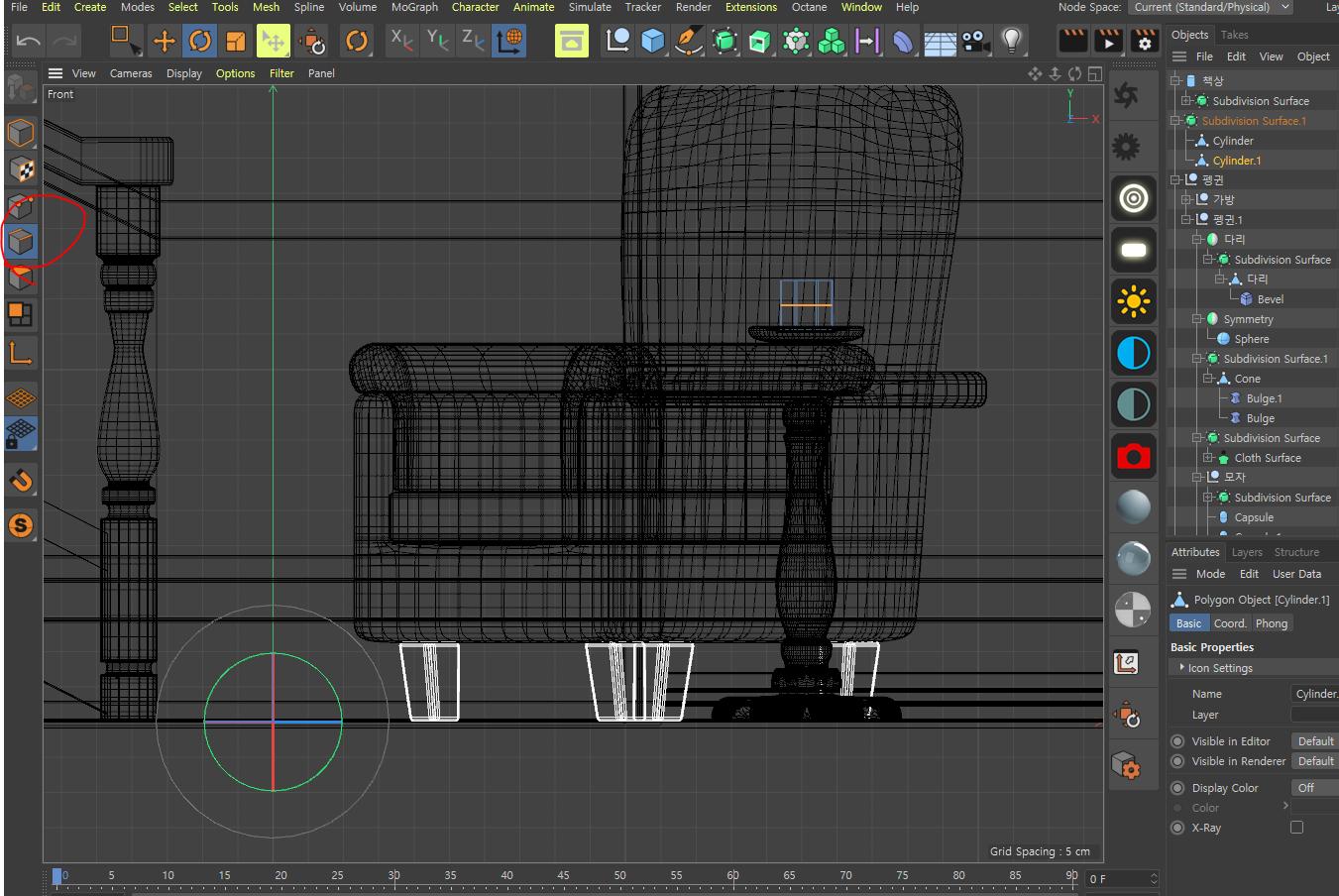Switch to the Layers tab

click(1247, 552)
